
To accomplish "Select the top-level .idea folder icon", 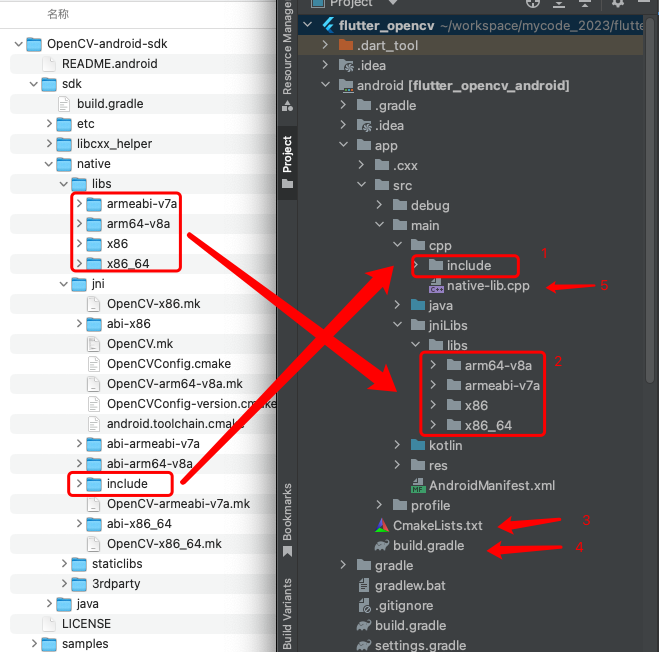I will coord(346,65).
